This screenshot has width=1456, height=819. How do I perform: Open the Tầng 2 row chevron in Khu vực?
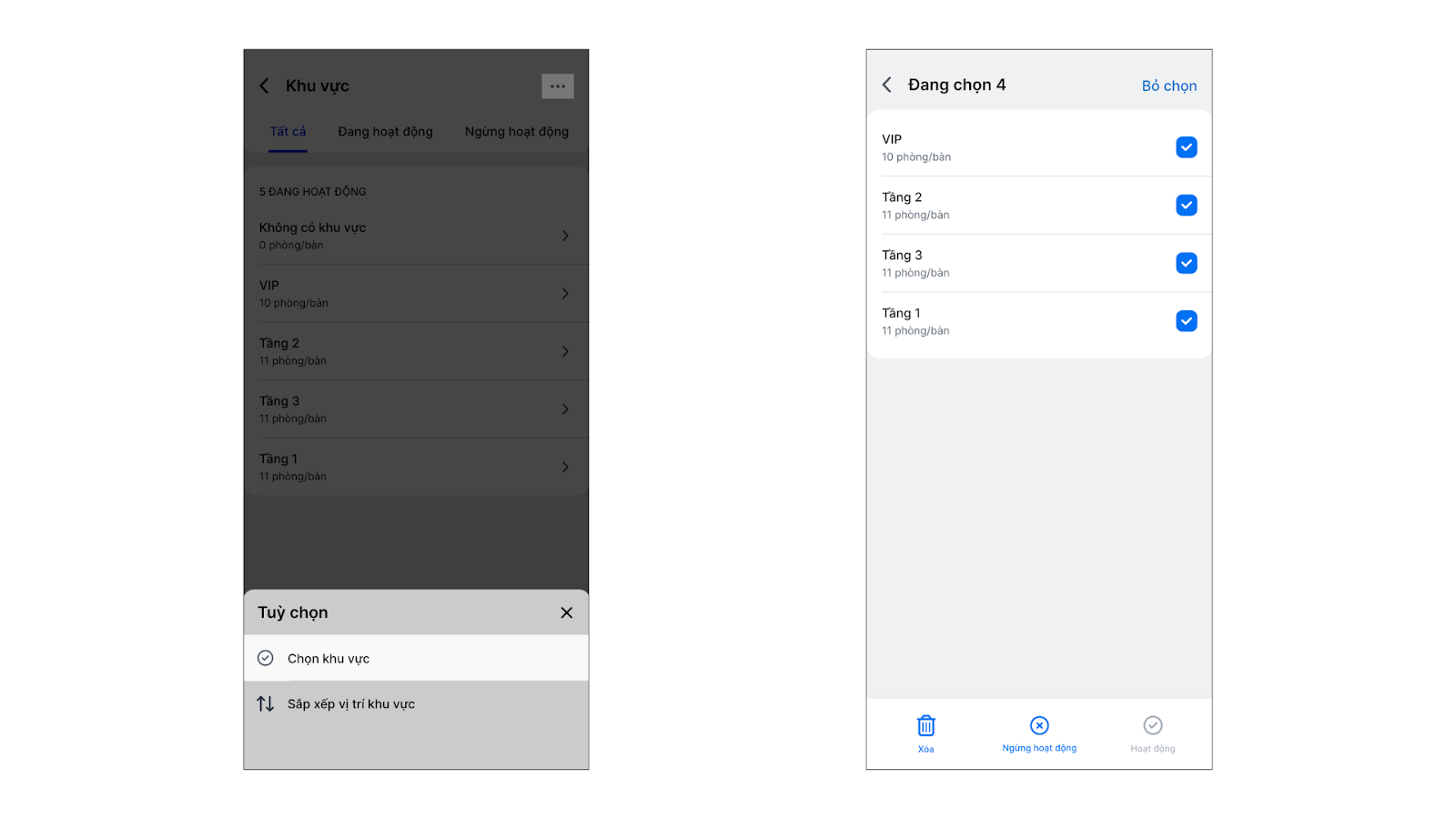coord(565,351)
